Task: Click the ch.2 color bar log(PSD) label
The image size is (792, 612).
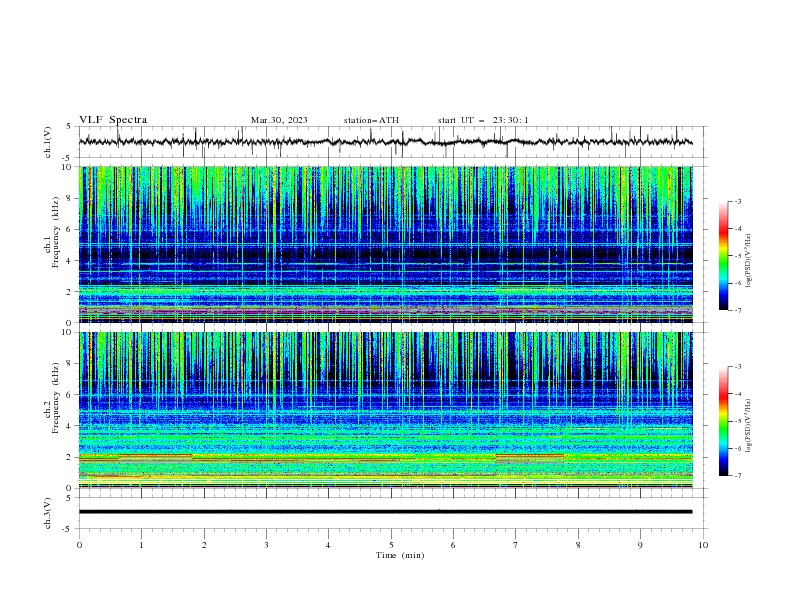Action: (749, 426)
